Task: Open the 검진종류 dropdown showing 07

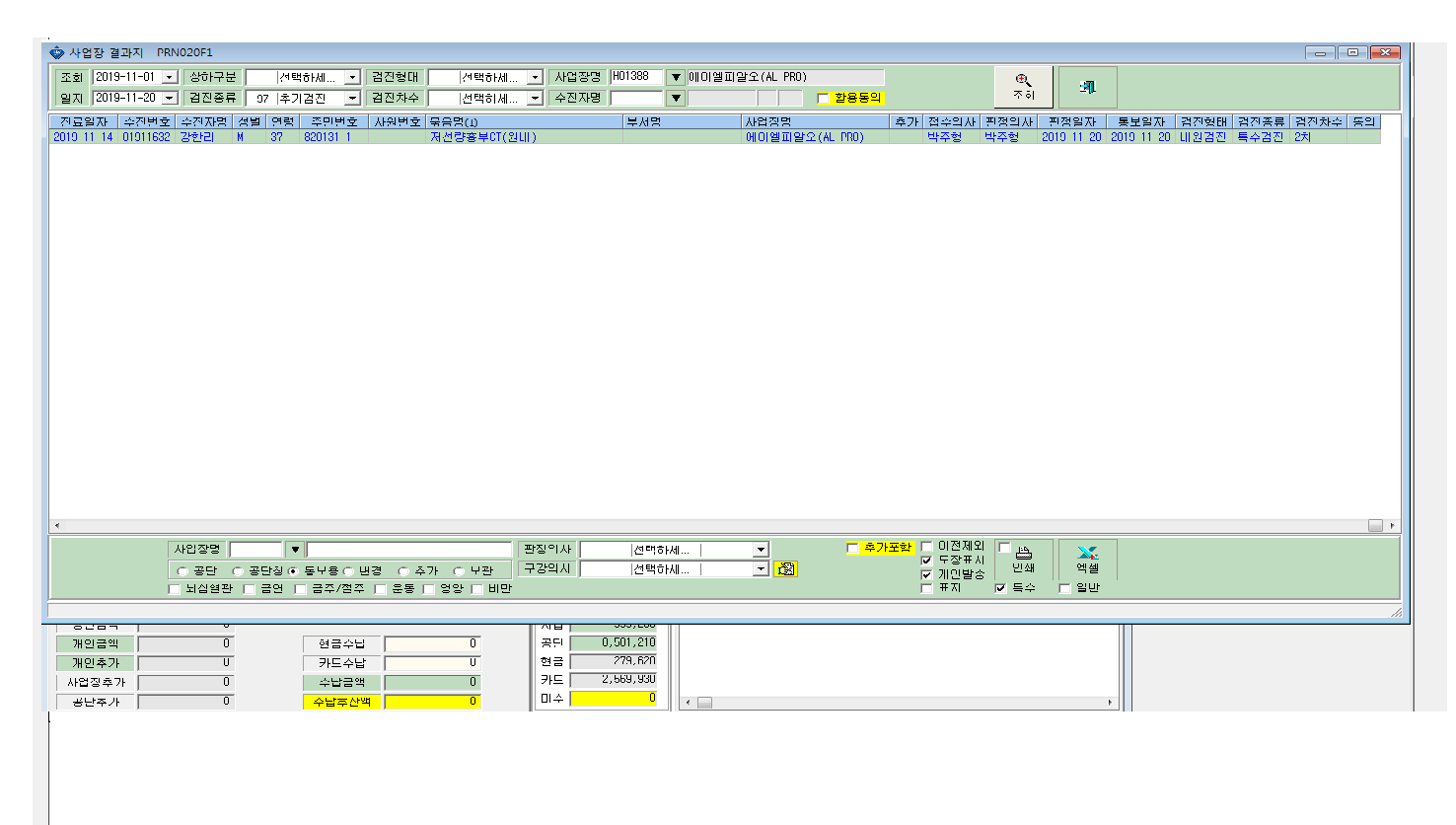Action: point(352,99)
